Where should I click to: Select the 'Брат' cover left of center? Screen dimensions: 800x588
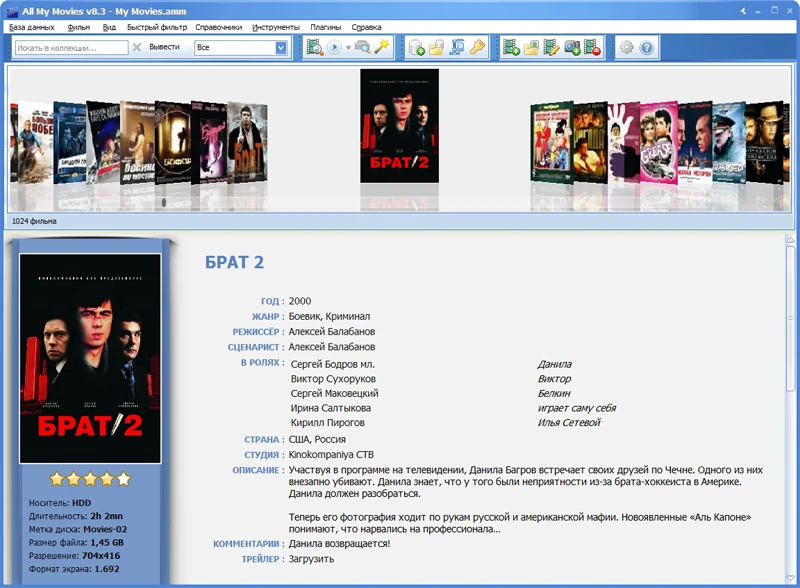(247, 142)
